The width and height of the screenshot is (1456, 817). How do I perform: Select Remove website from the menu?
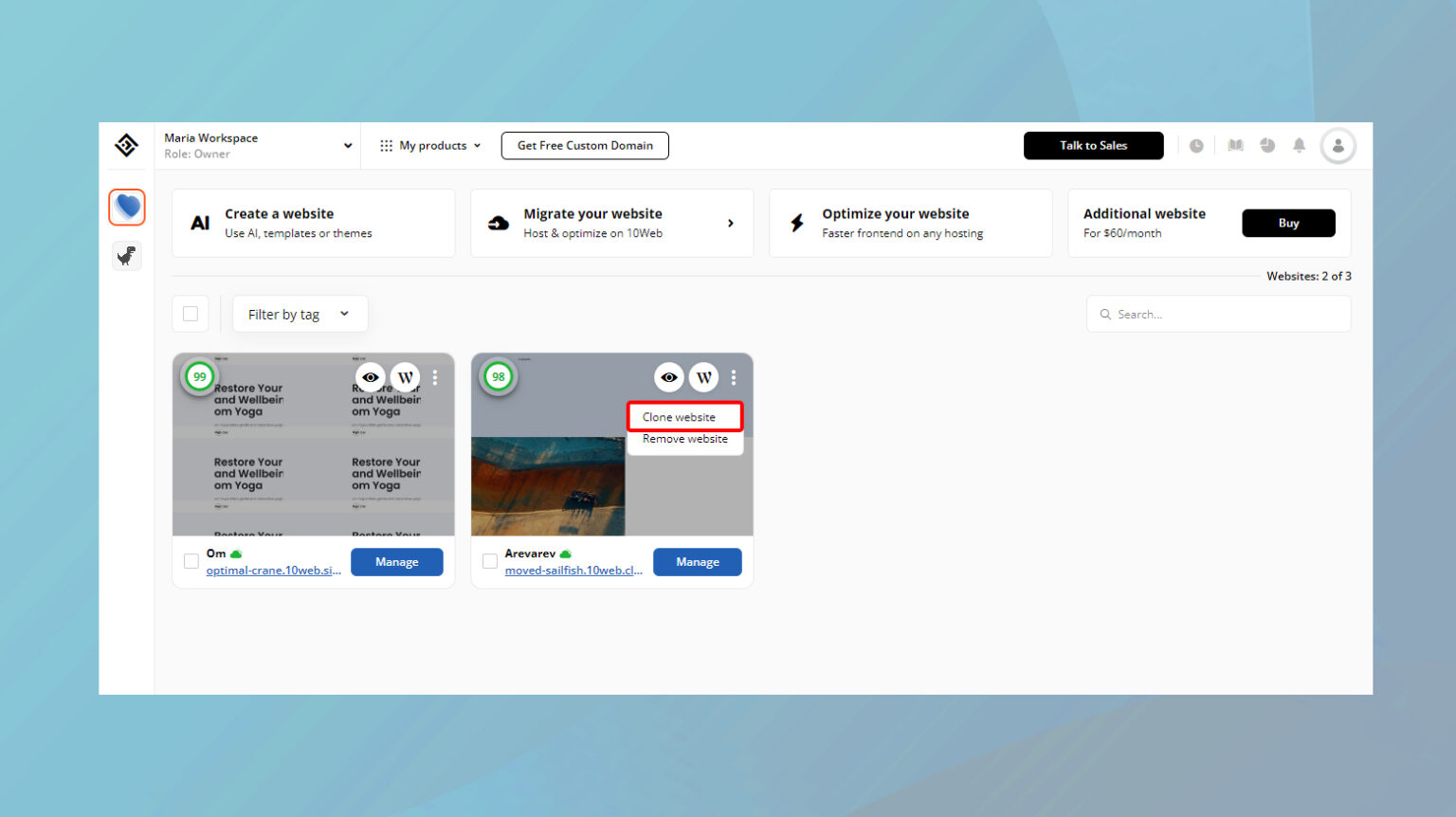tap(683, 438)
